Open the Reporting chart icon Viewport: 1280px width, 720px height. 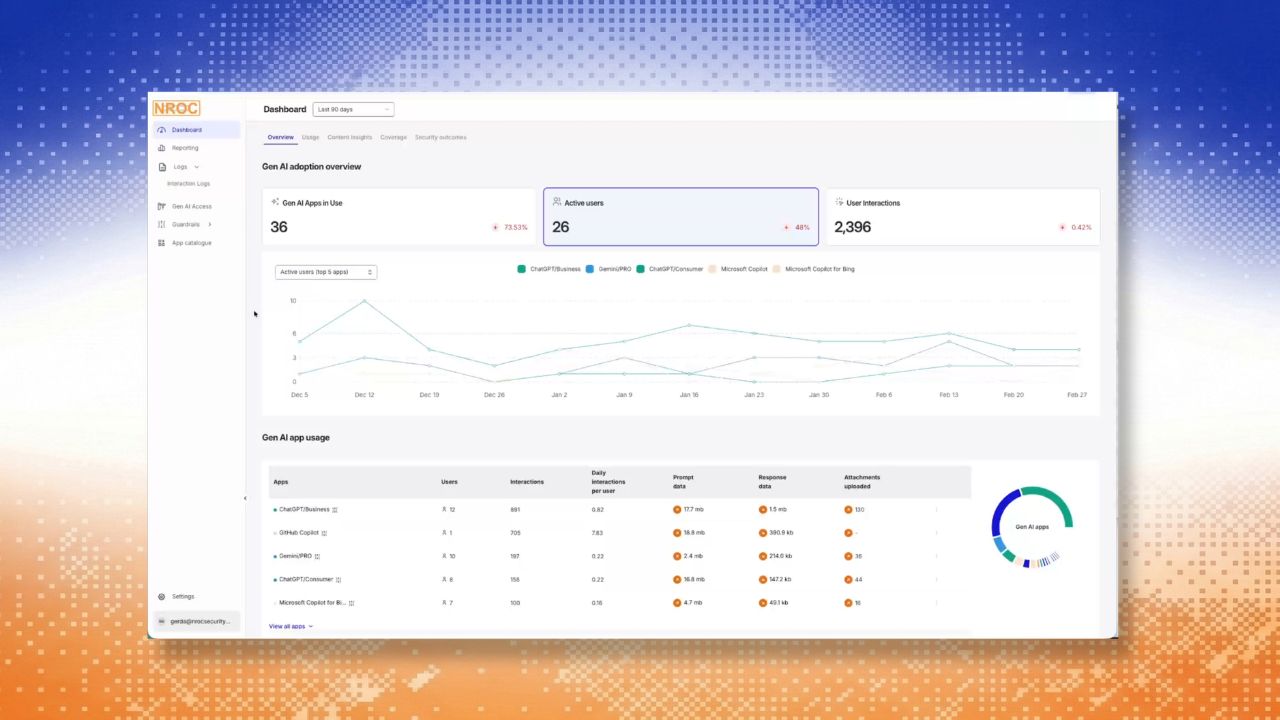(162, 148)
